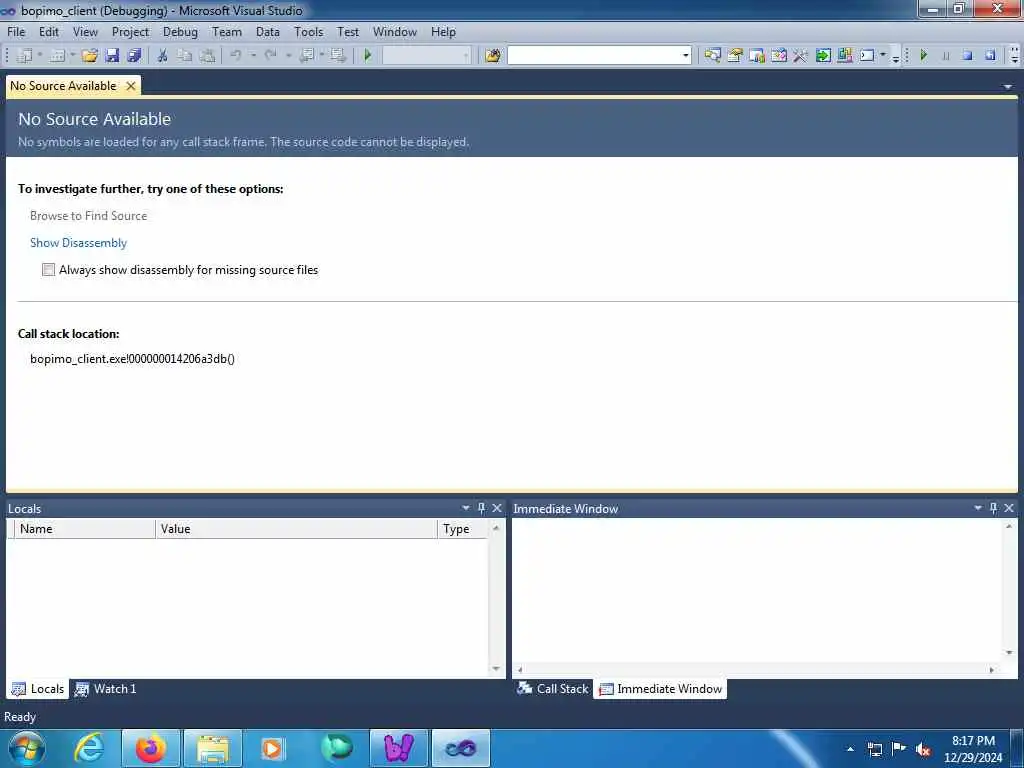
Task: Click the Open File folder icon
Action: tap(89, 56)
